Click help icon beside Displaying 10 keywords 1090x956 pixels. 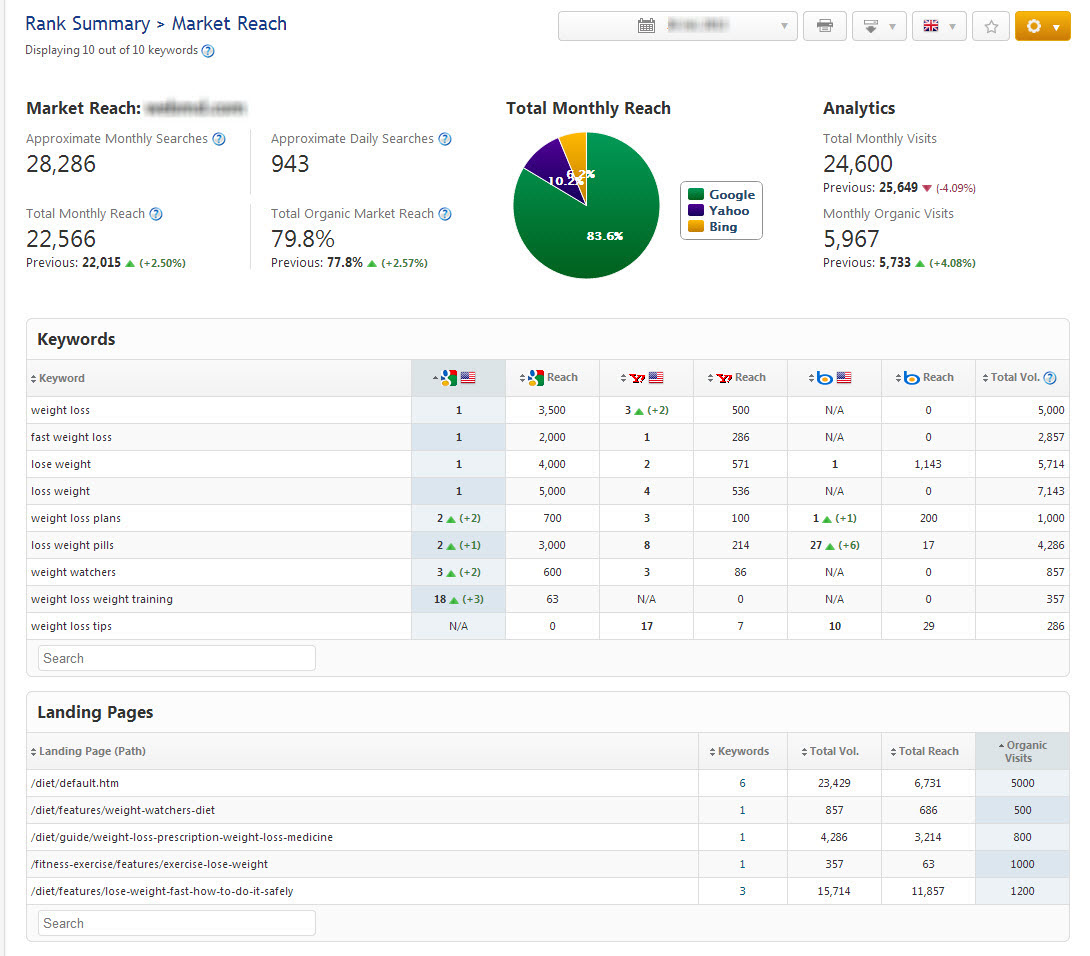point(208,51)
